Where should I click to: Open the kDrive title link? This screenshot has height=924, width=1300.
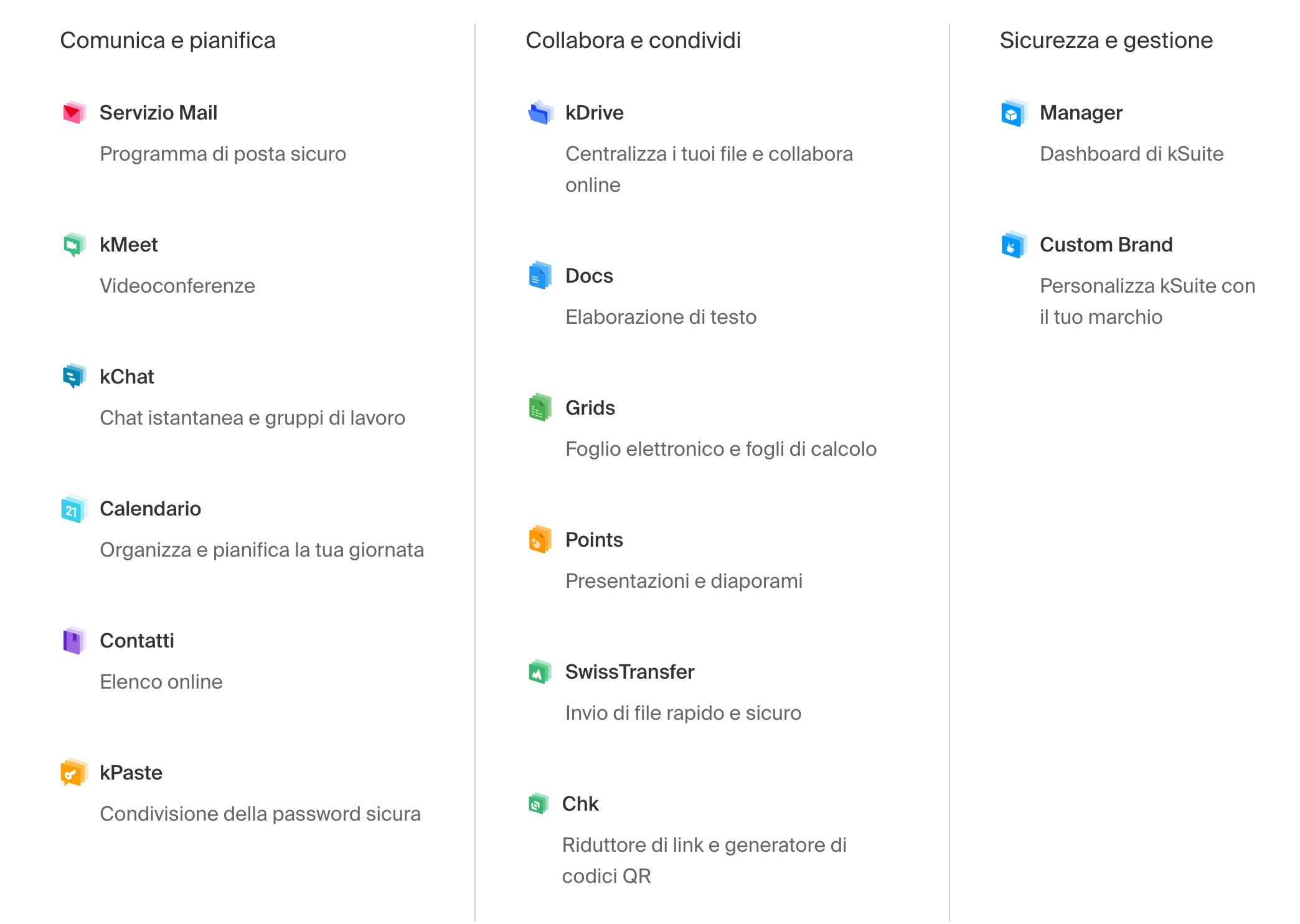[x=595, y=113]
